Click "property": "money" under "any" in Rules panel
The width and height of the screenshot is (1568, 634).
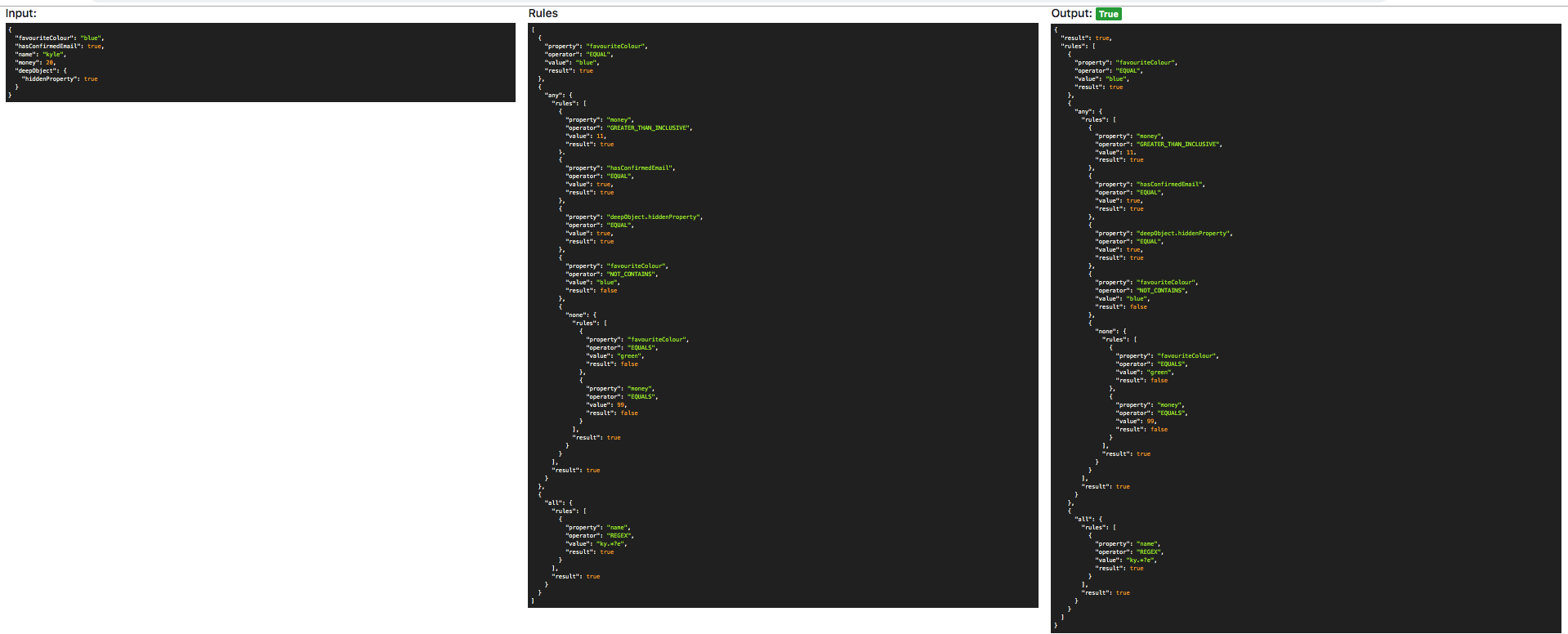tap(600, 120)
